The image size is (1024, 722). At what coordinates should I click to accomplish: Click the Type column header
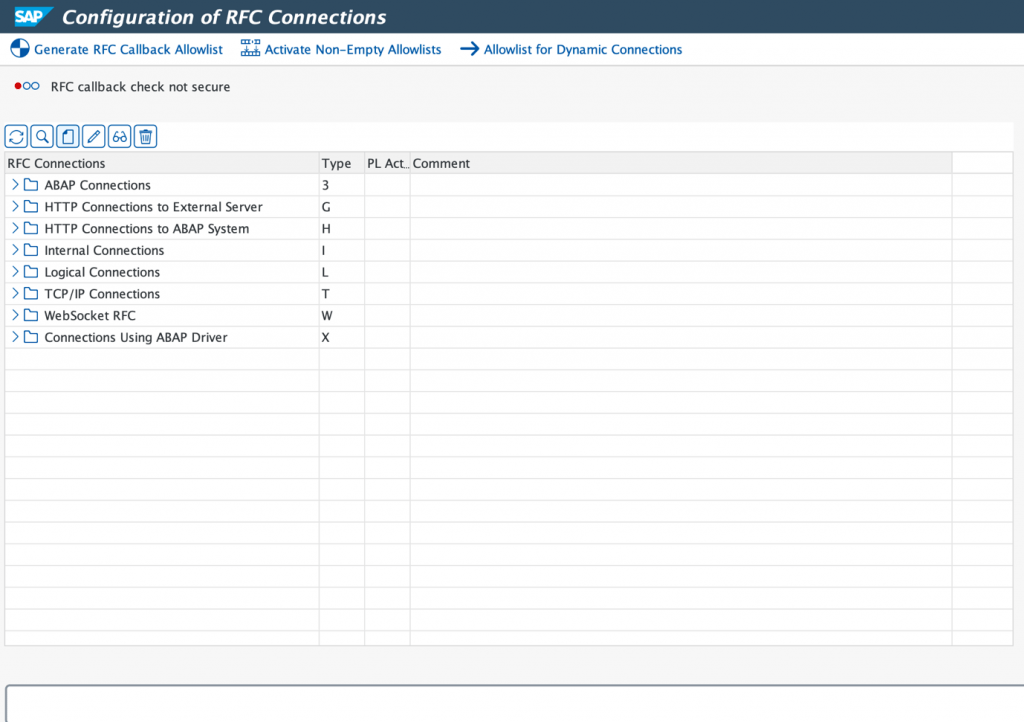click(x=342, y=163)
